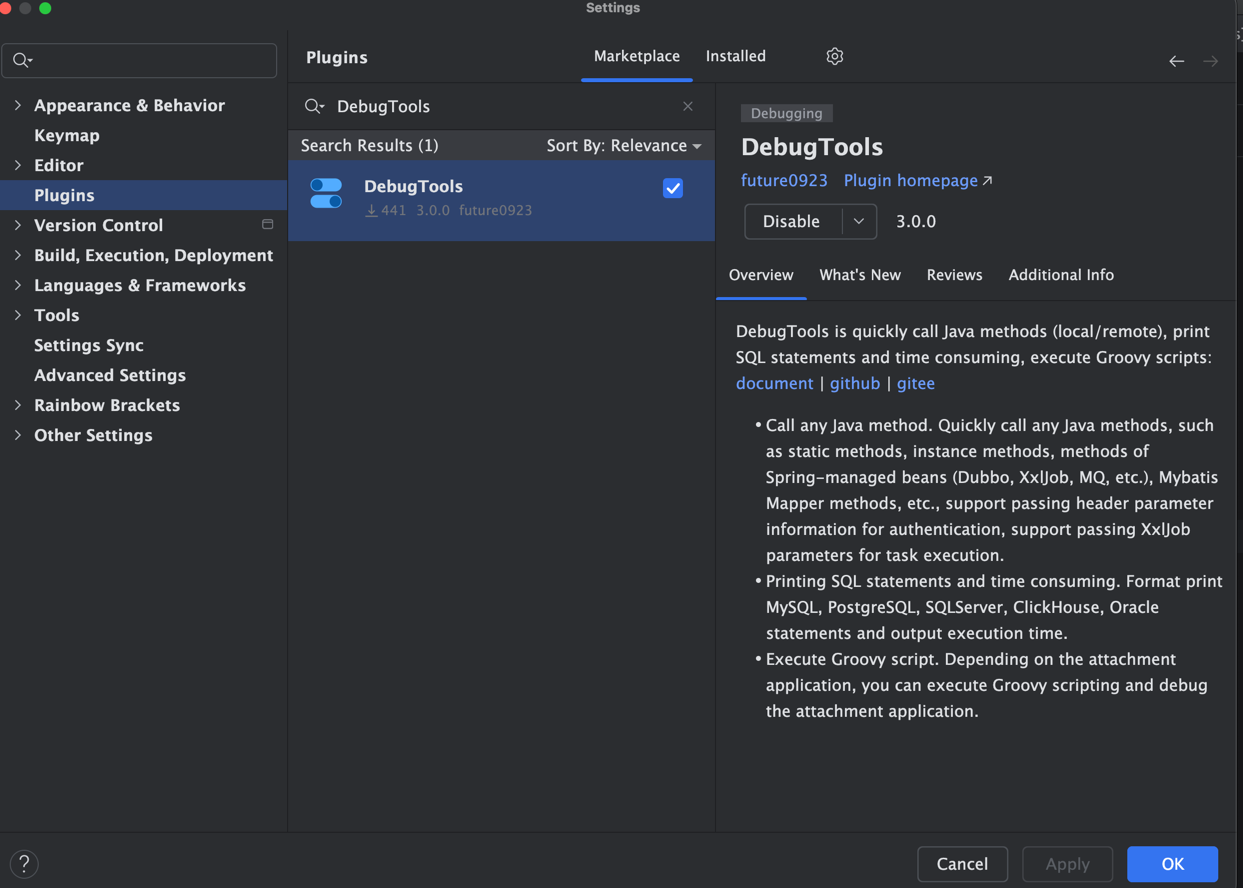Screen dimensions: 1243x888
Task: Expand the Tools settings section
Action: coord(18,315)
